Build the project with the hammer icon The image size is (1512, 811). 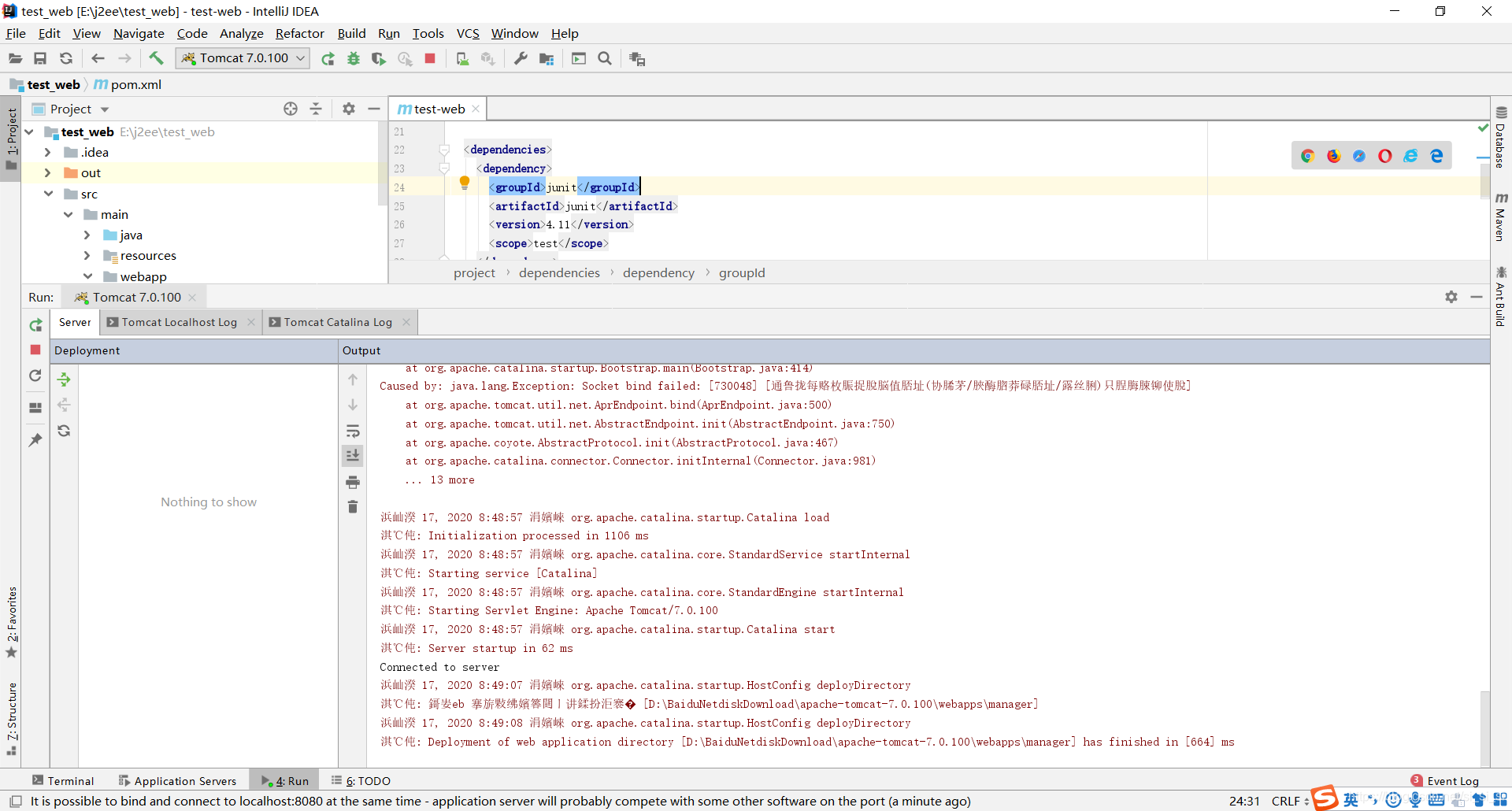[x=156, y=57]
